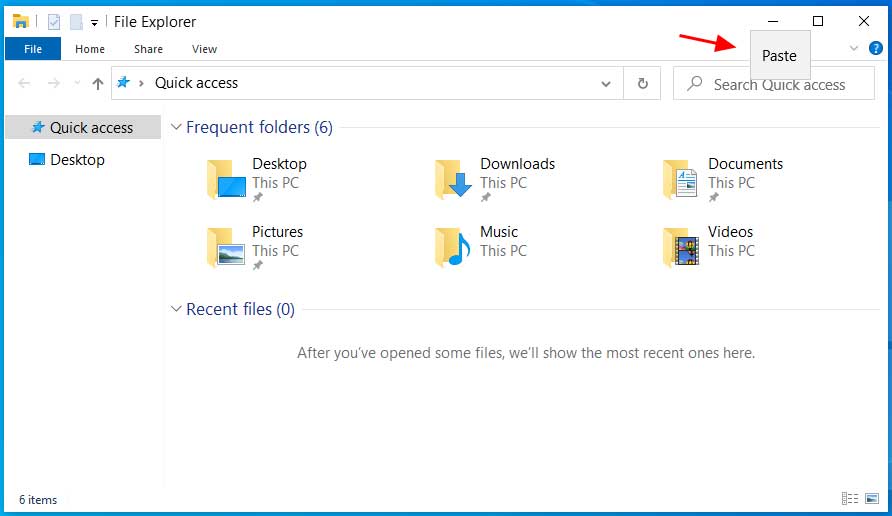
Task: Switch to Large icons view in status bar
Action: [872, 499]
